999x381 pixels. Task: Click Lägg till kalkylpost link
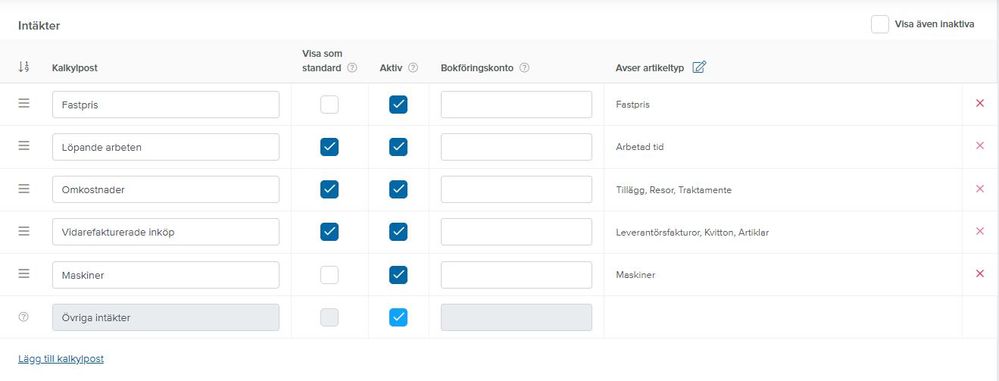(61, 359)
